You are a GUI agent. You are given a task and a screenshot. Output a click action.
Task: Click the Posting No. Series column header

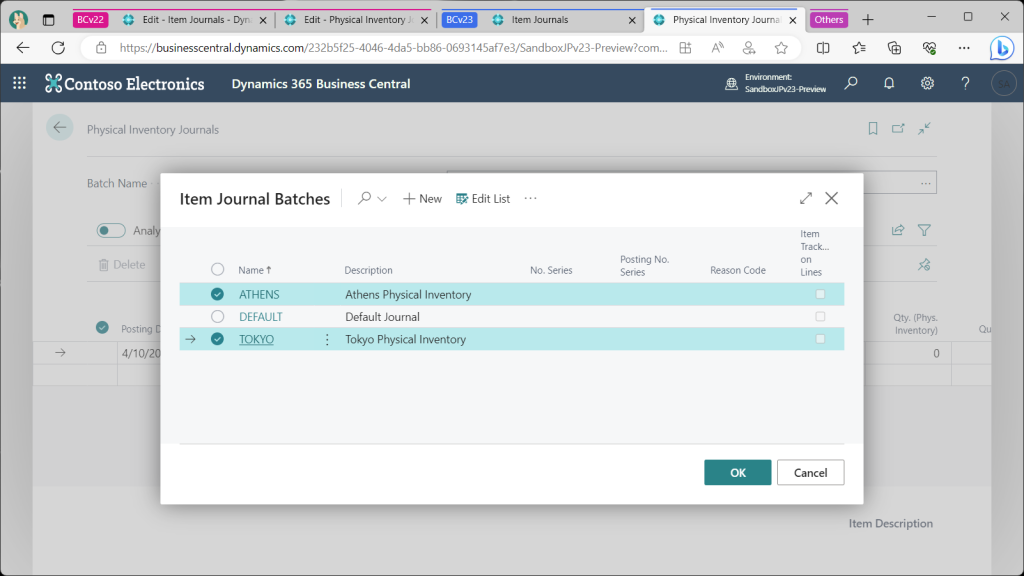[x=645, y=265]
